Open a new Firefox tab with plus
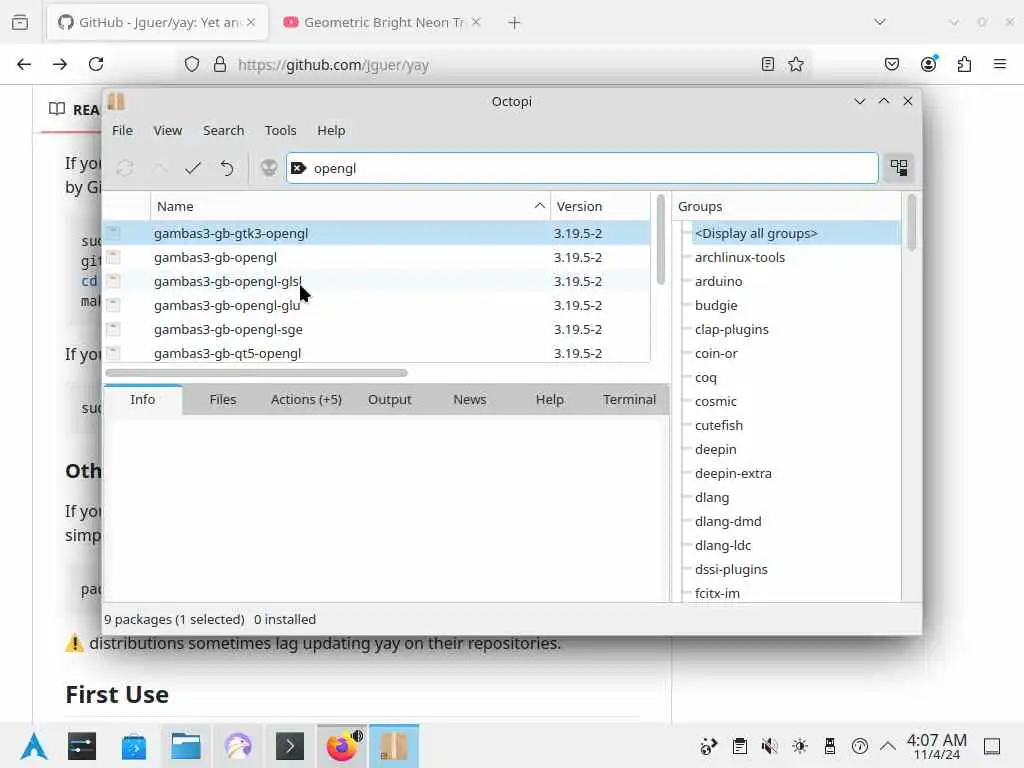Viewport: 1024px width, 768px height. [514, 23]
